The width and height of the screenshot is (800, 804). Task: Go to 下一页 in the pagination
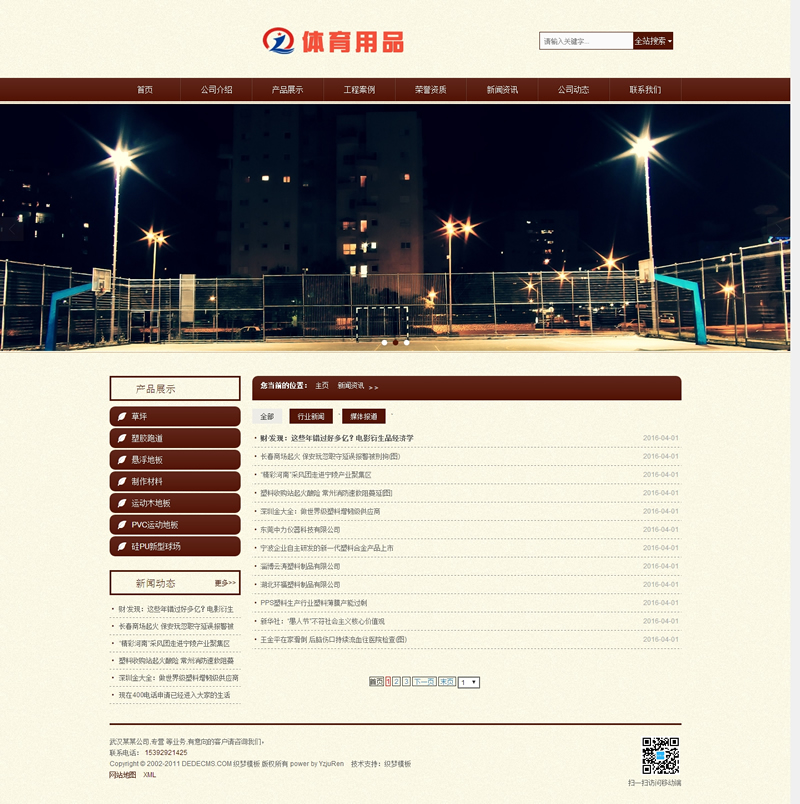(x=424, y=682)
